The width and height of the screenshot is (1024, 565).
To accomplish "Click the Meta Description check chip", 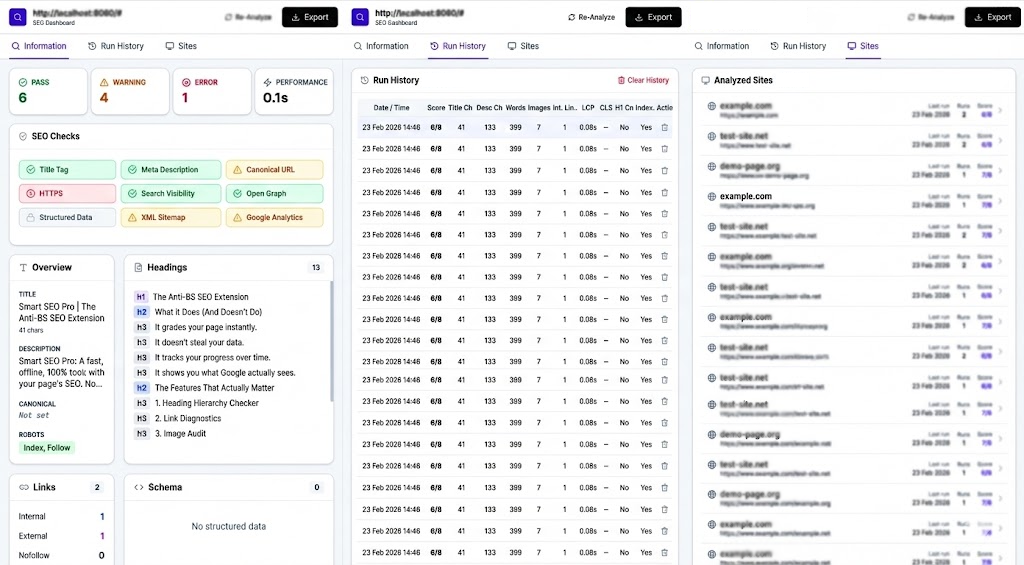I will tap(171, 170).
